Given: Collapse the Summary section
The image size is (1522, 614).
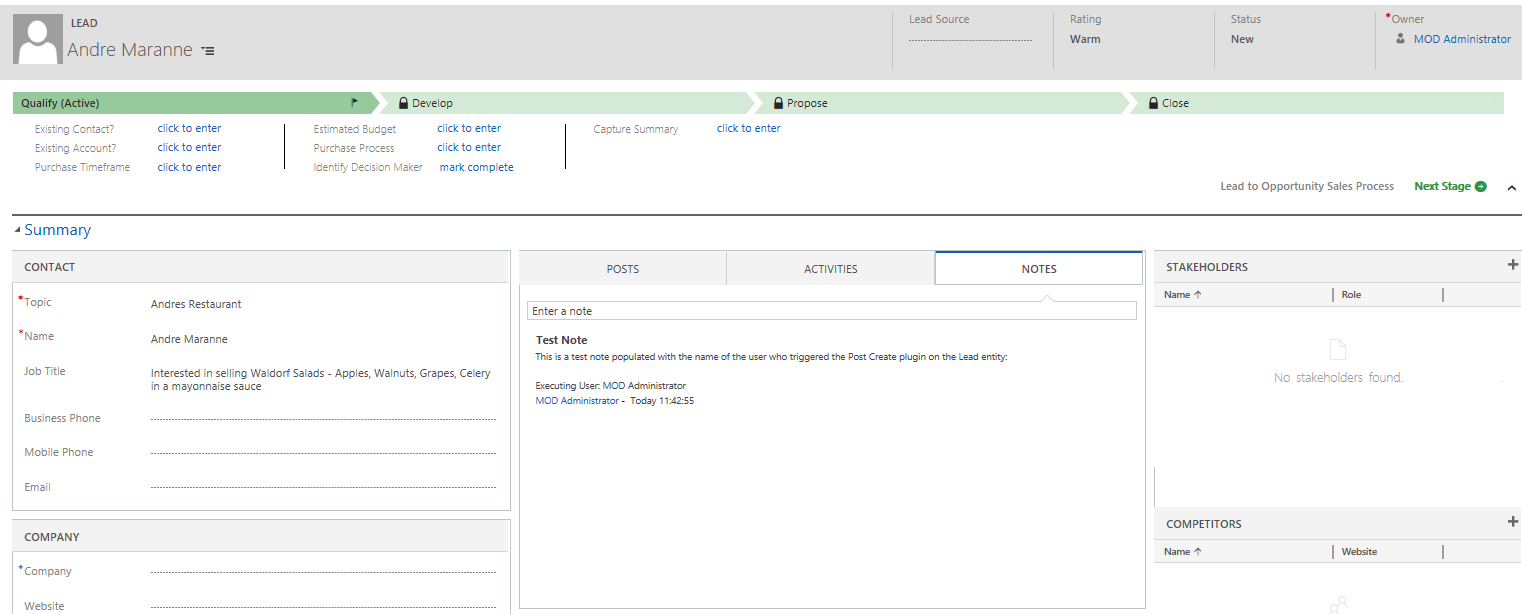Looking at the screenshot, I should tap(18, 231).
